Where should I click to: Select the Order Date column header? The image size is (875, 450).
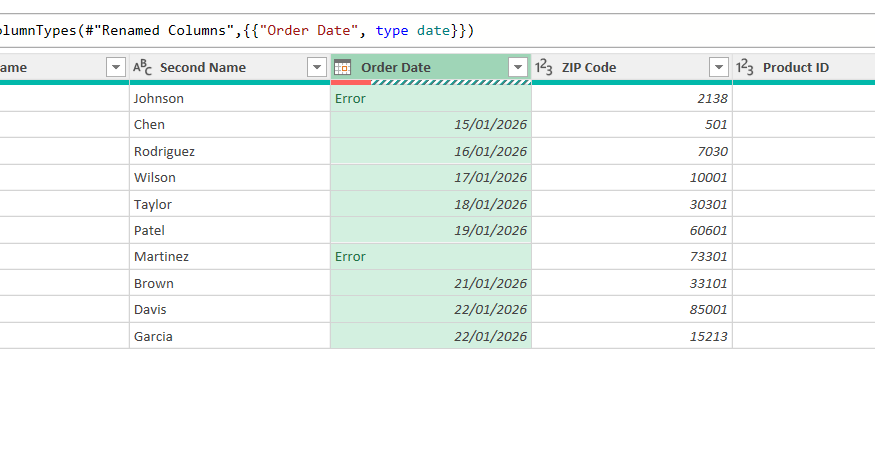point(431,68)
